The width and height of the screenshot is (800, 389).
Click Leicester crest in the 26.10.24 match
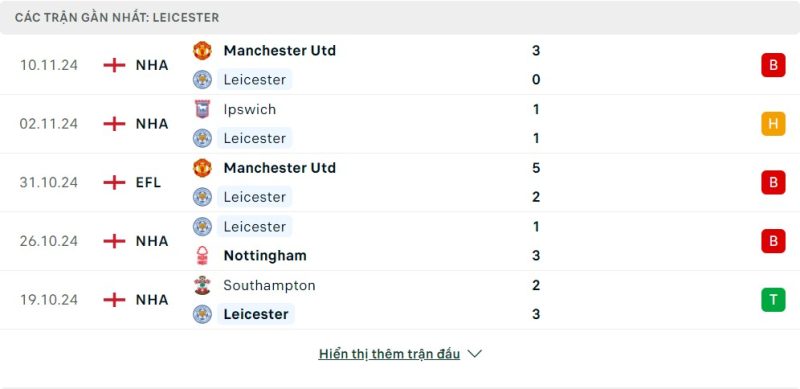tap(202, 226)
